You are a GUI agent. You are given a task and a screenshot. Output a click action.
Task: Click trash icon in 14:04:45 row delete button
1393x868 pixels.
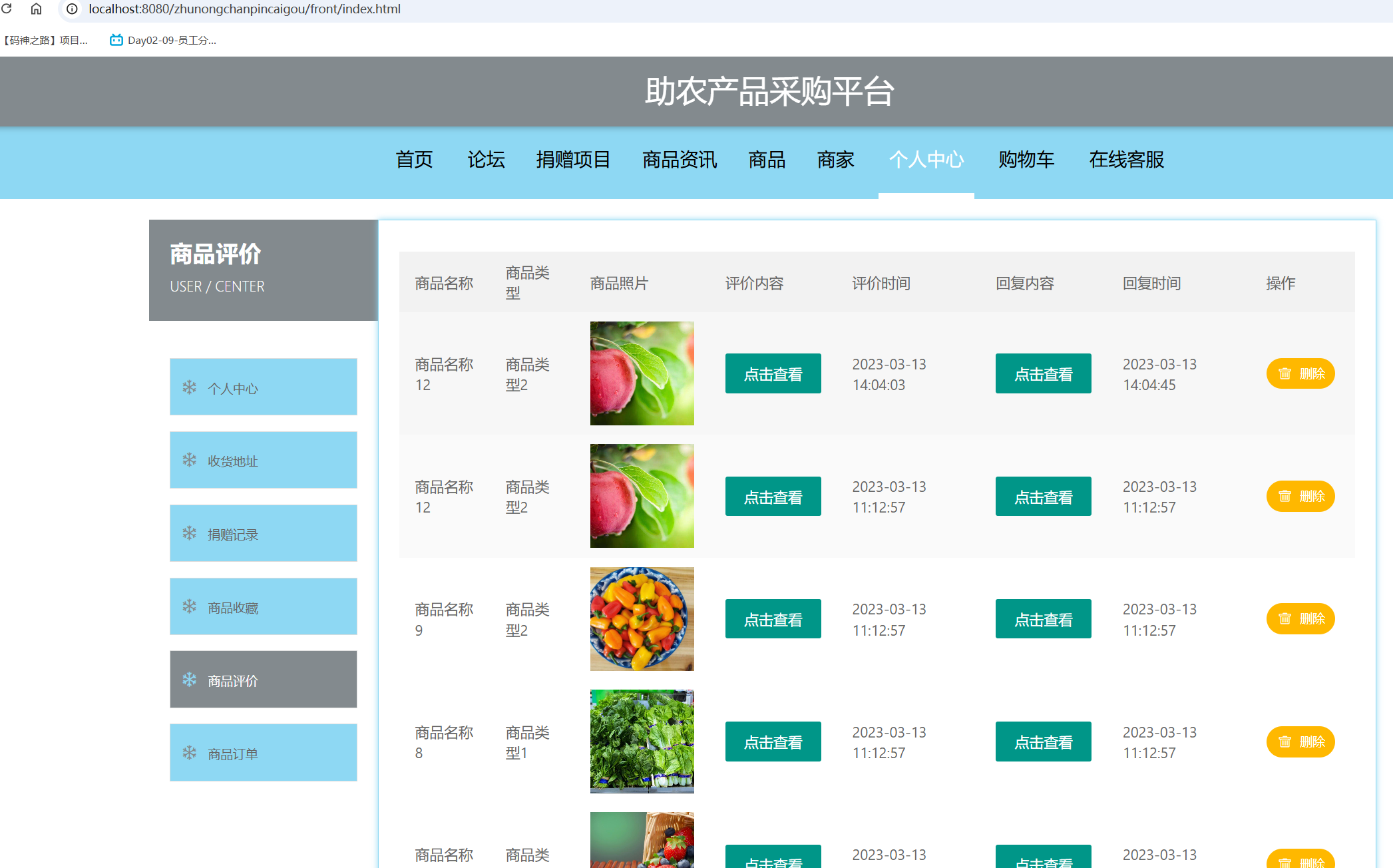pyautogui.click(x=1285, y=373)
